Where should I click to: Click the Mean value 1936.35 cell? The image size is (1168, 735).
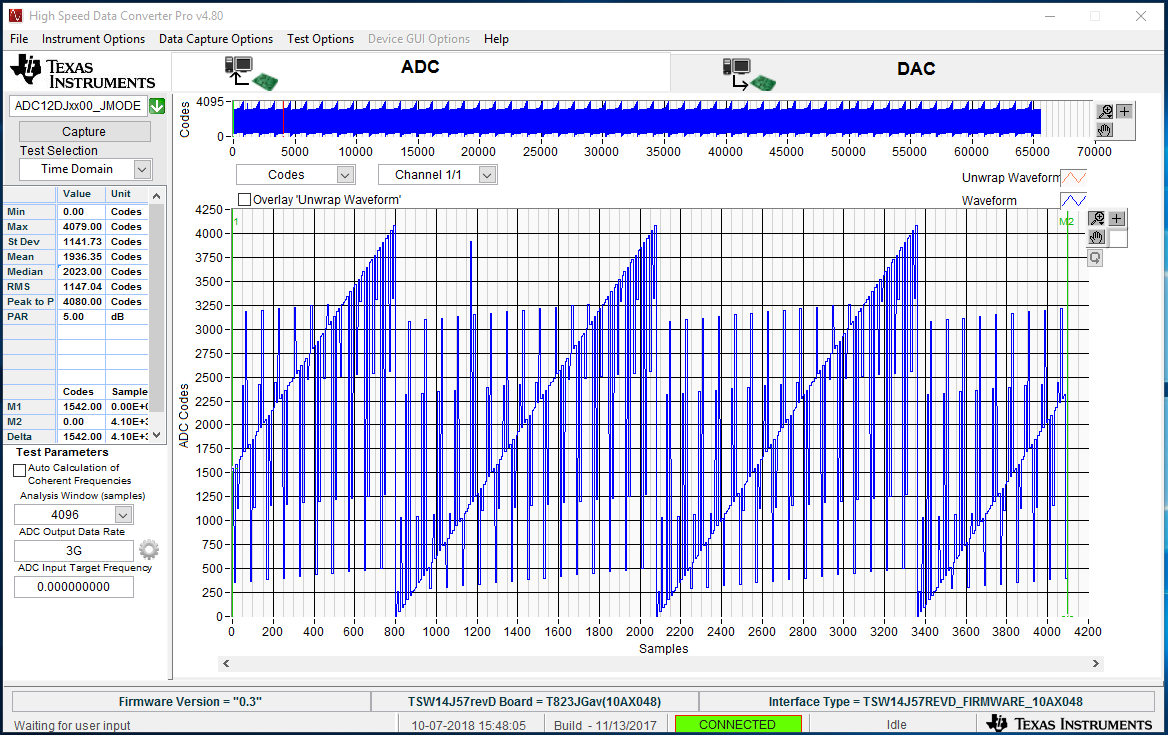tap(81, 256)
